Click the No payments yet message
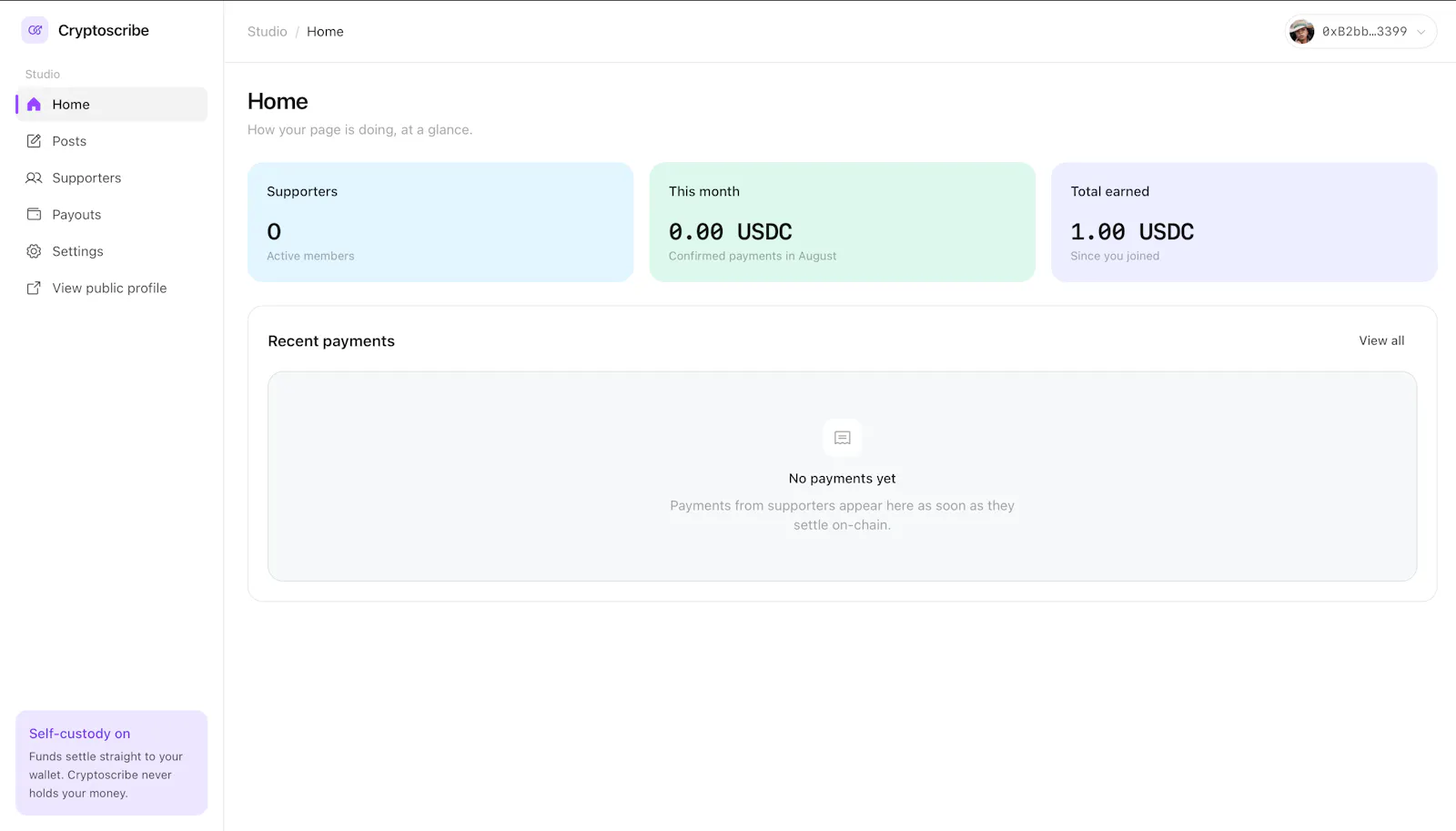The width and height of the screenshot is (1456, 831). pyautogui.click(x=843, y=479)
